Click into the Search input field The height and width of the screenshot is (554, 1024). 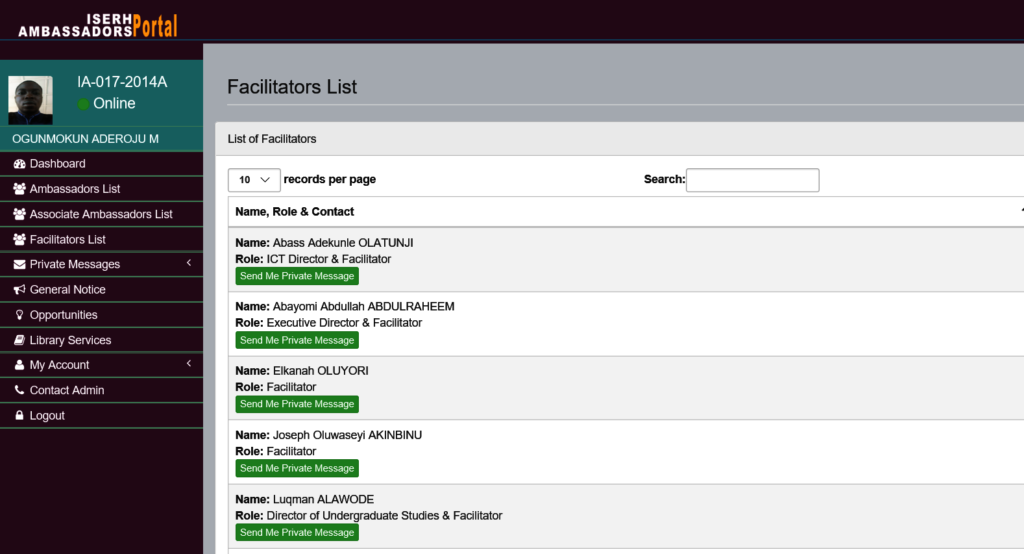click(x=752, y=180)
